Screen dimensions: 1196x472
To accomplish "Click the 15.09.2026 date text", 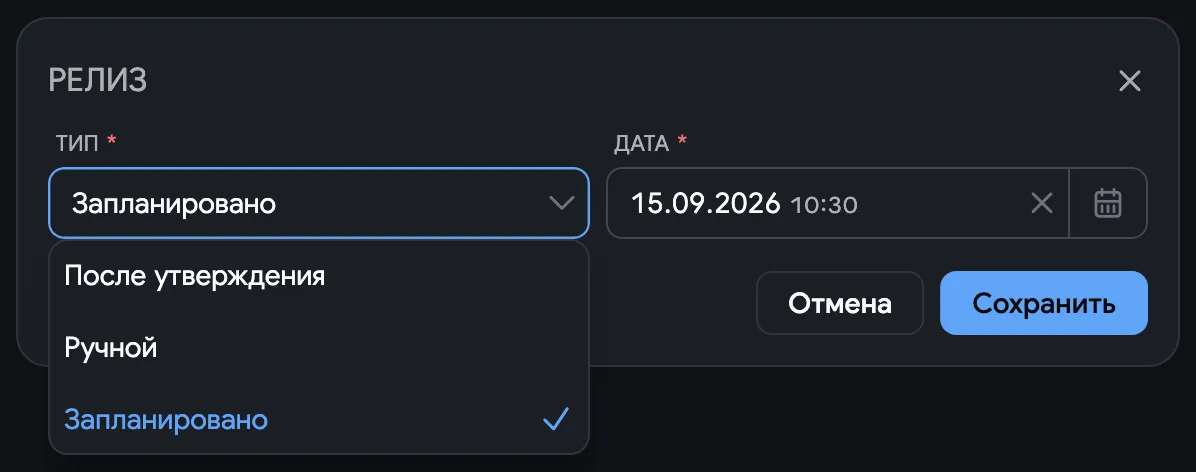I will pyautogui.click(x=706, y=204).
